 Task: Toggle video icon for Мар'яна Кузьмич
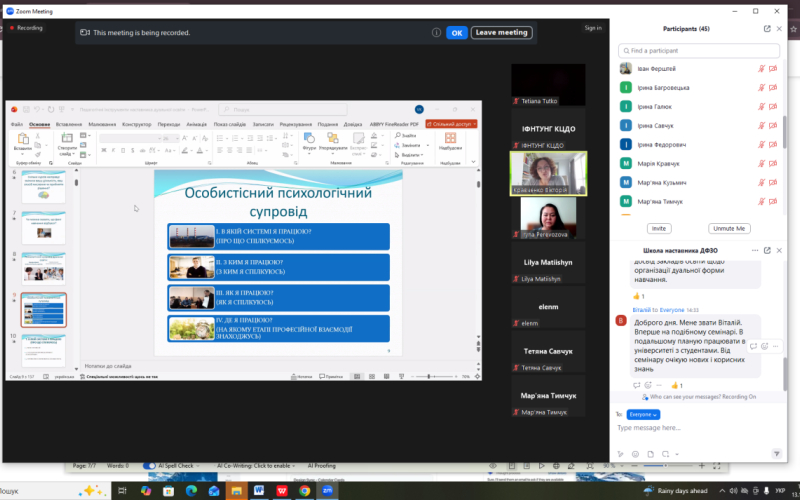tap(773, 183)
